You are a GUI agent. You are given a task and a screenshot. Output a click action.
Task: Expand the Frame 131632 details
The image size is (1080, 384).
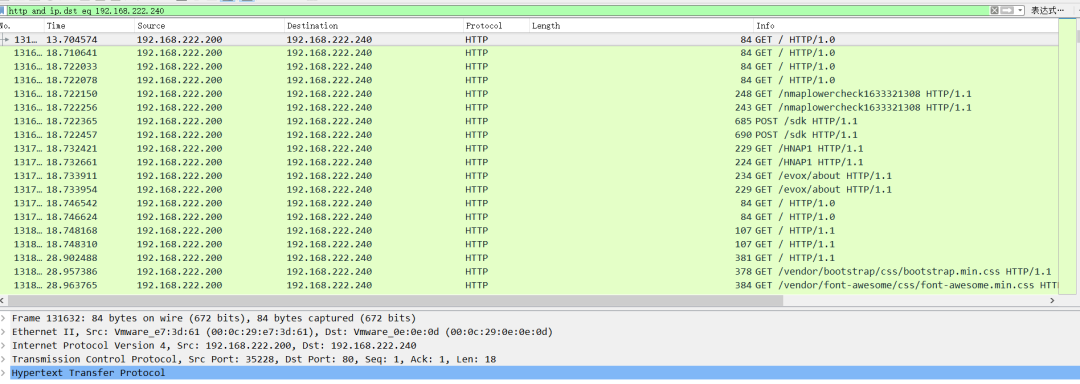[x=4, y=319]
